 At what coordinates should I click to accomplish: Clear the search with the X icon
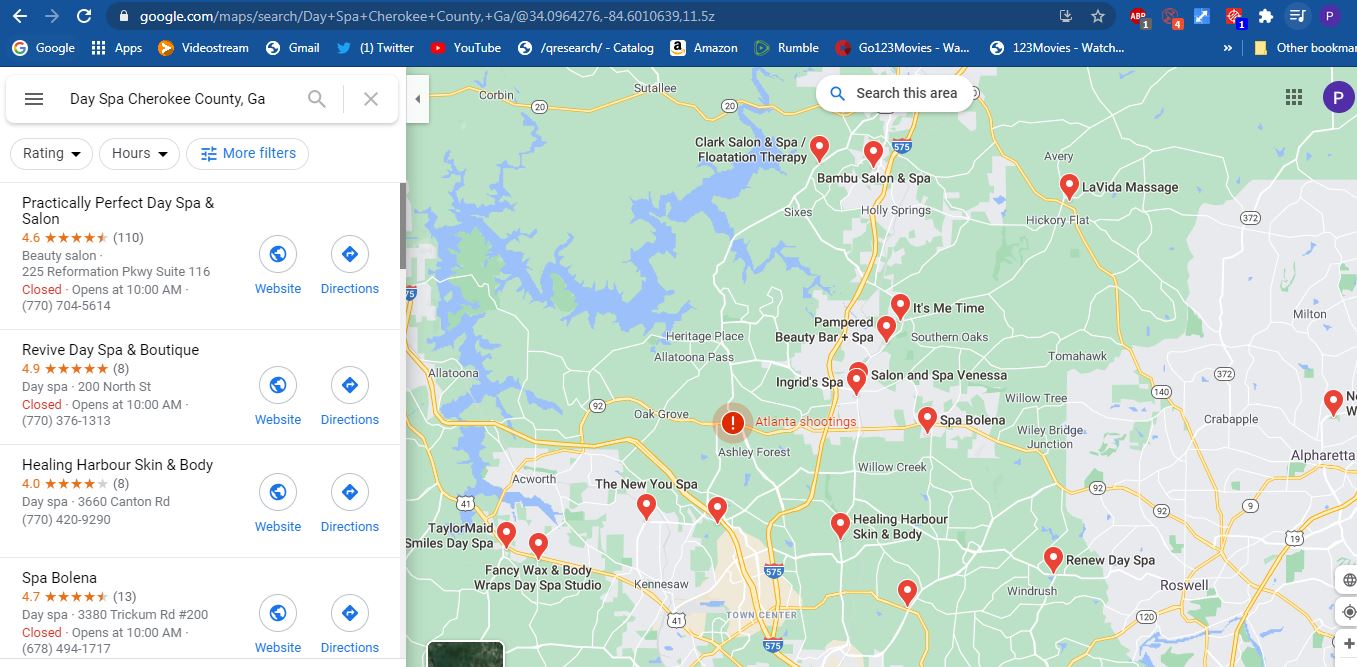(x=371, y=99)
